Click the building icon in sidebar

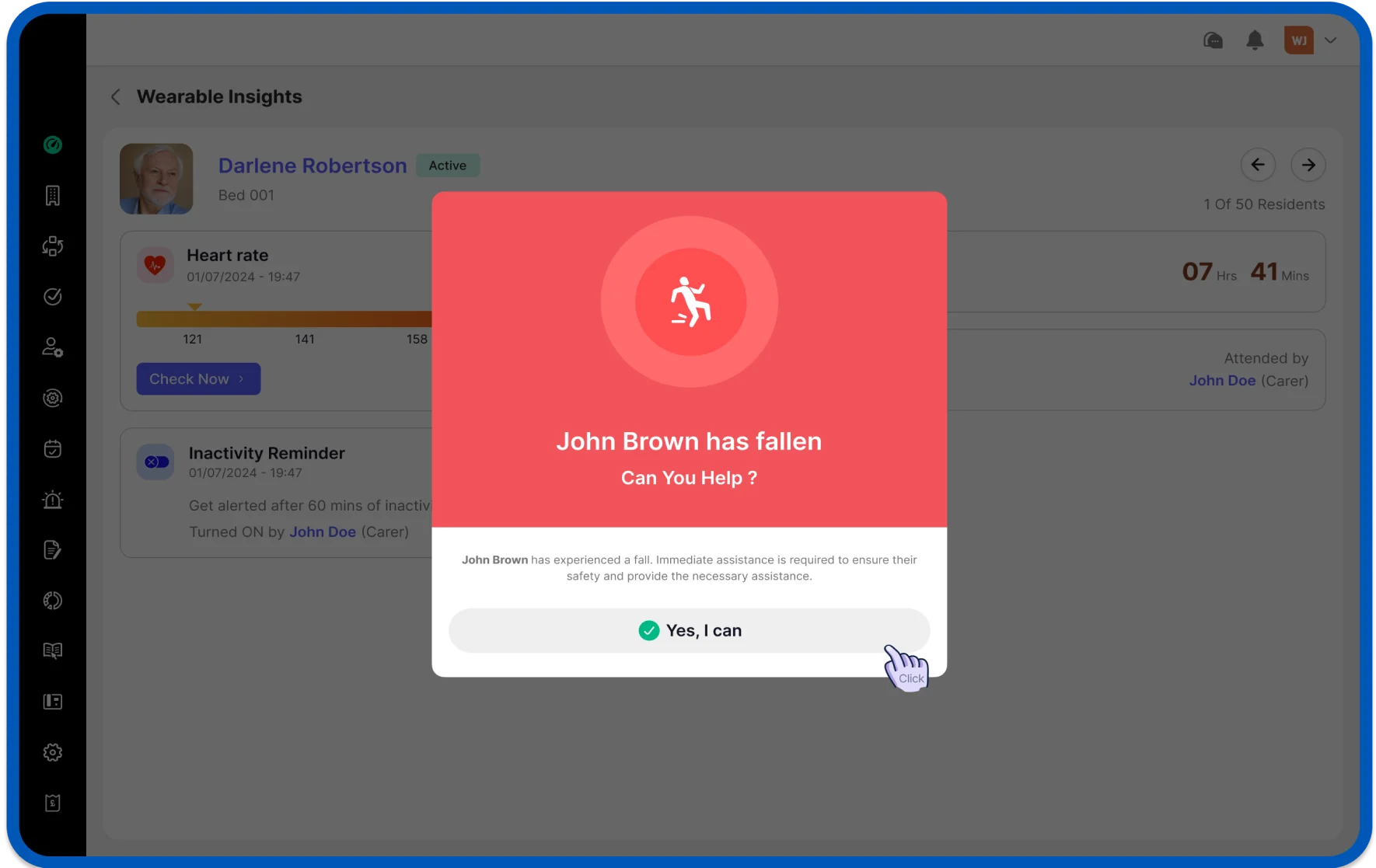point(53,196)
